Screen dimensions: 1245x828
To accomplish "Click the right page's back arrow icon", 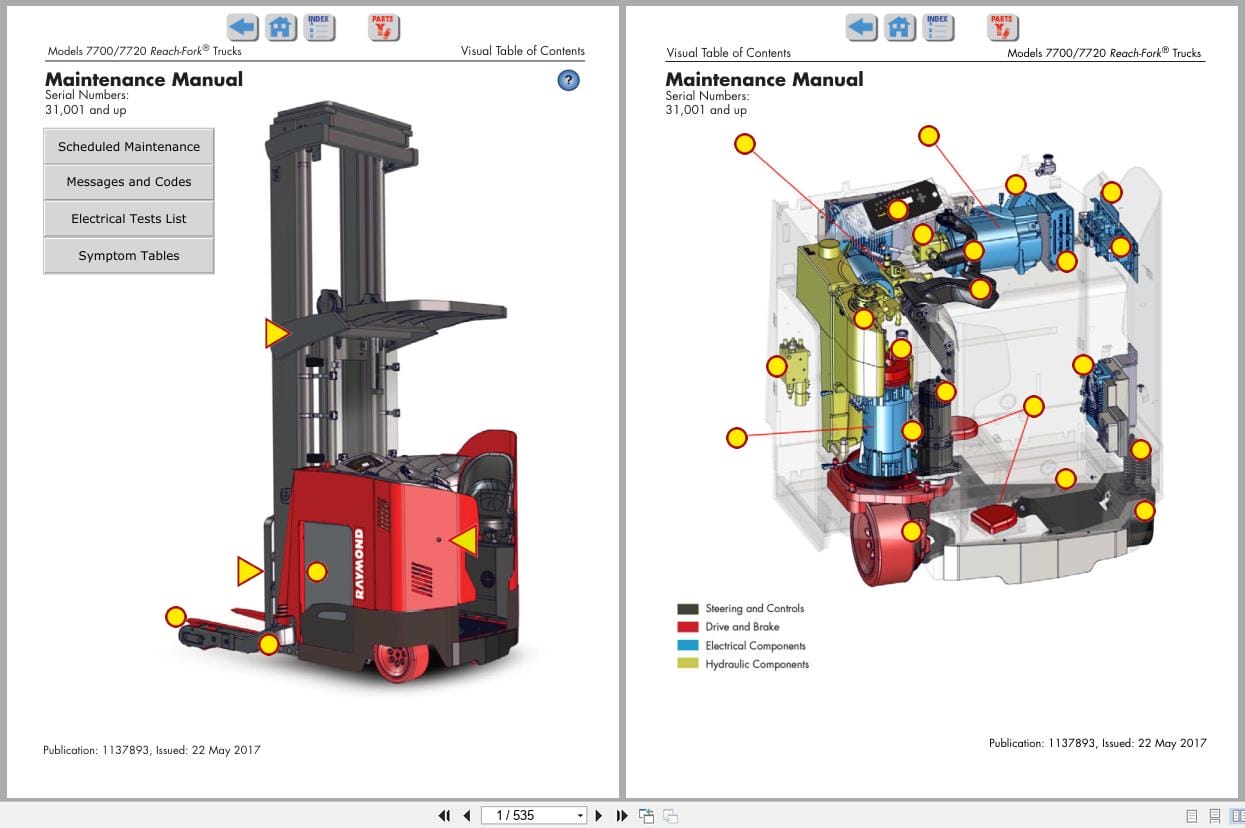I will coord(861,28).
